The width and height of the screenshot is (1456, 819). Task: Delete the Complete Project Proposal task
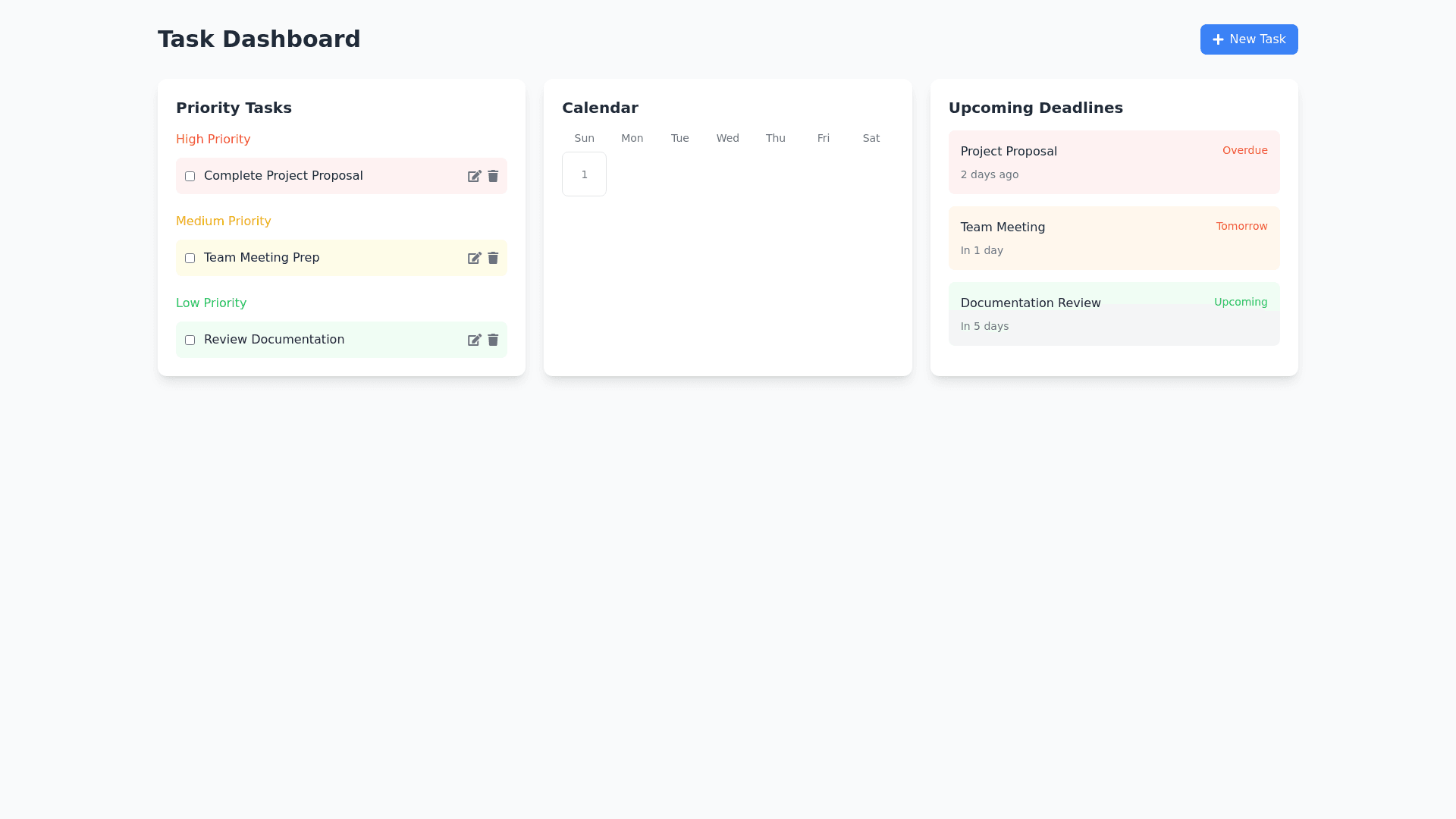(x=493, y=176)
